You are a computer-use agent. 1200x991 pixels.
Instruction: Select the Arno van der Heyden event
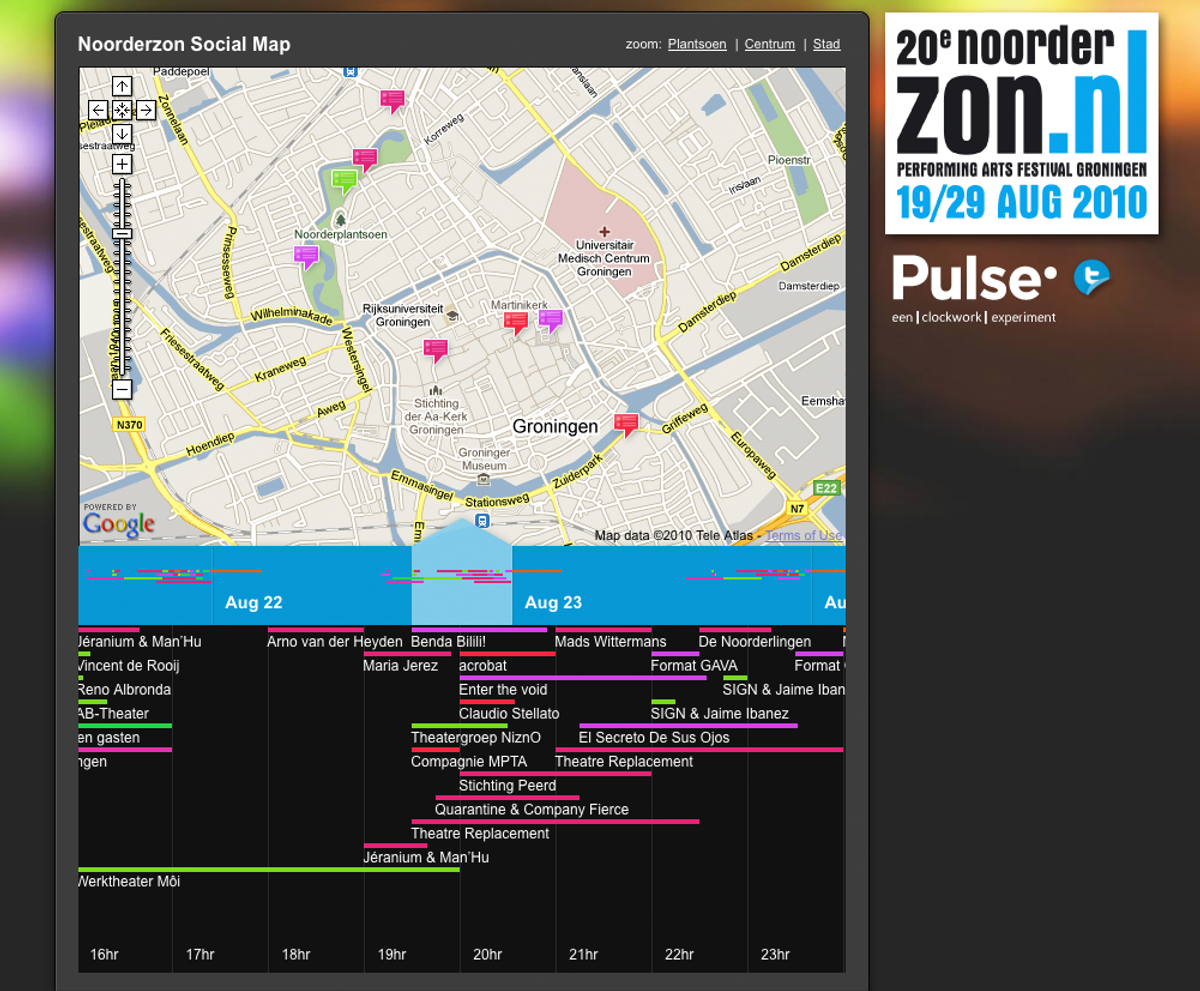coord(335,642)
